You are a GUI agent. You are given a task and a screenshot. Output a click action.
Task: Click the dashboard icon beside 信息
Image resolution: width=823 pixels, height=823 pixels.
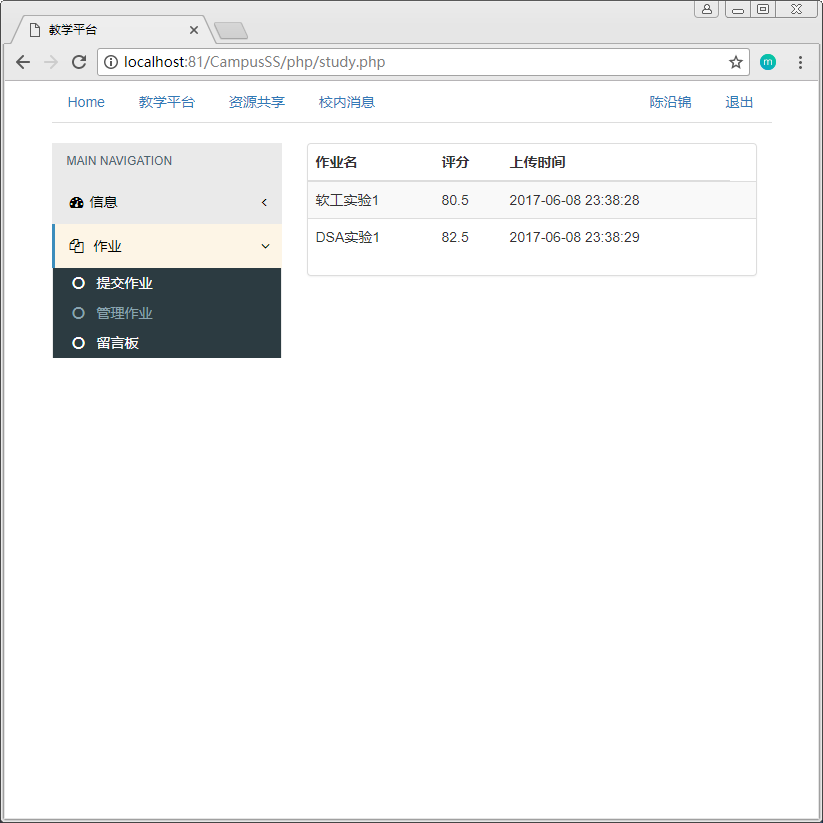tap(76, 202)
